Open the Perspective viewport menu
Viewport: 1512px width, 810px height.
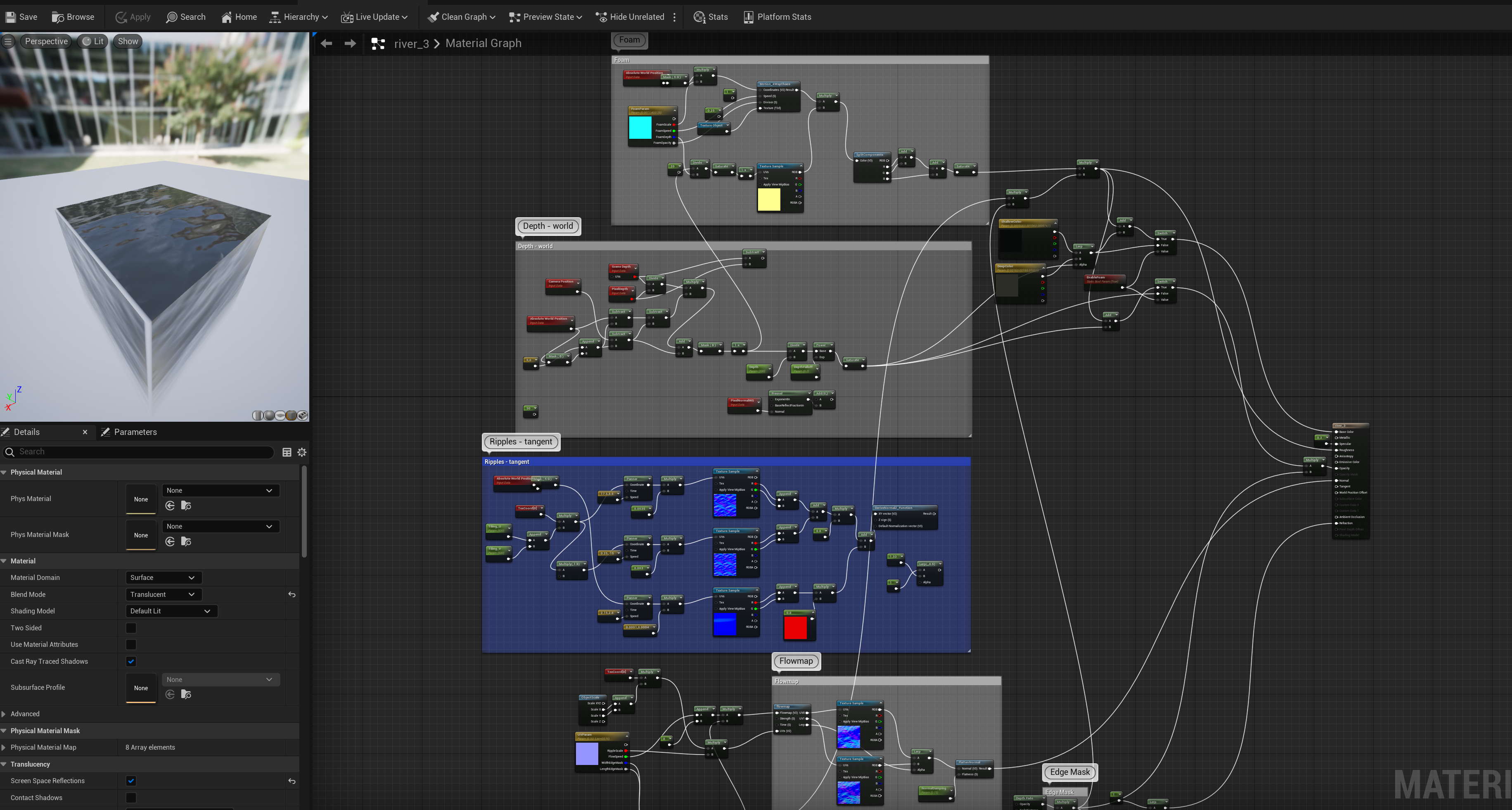[46, 41]
